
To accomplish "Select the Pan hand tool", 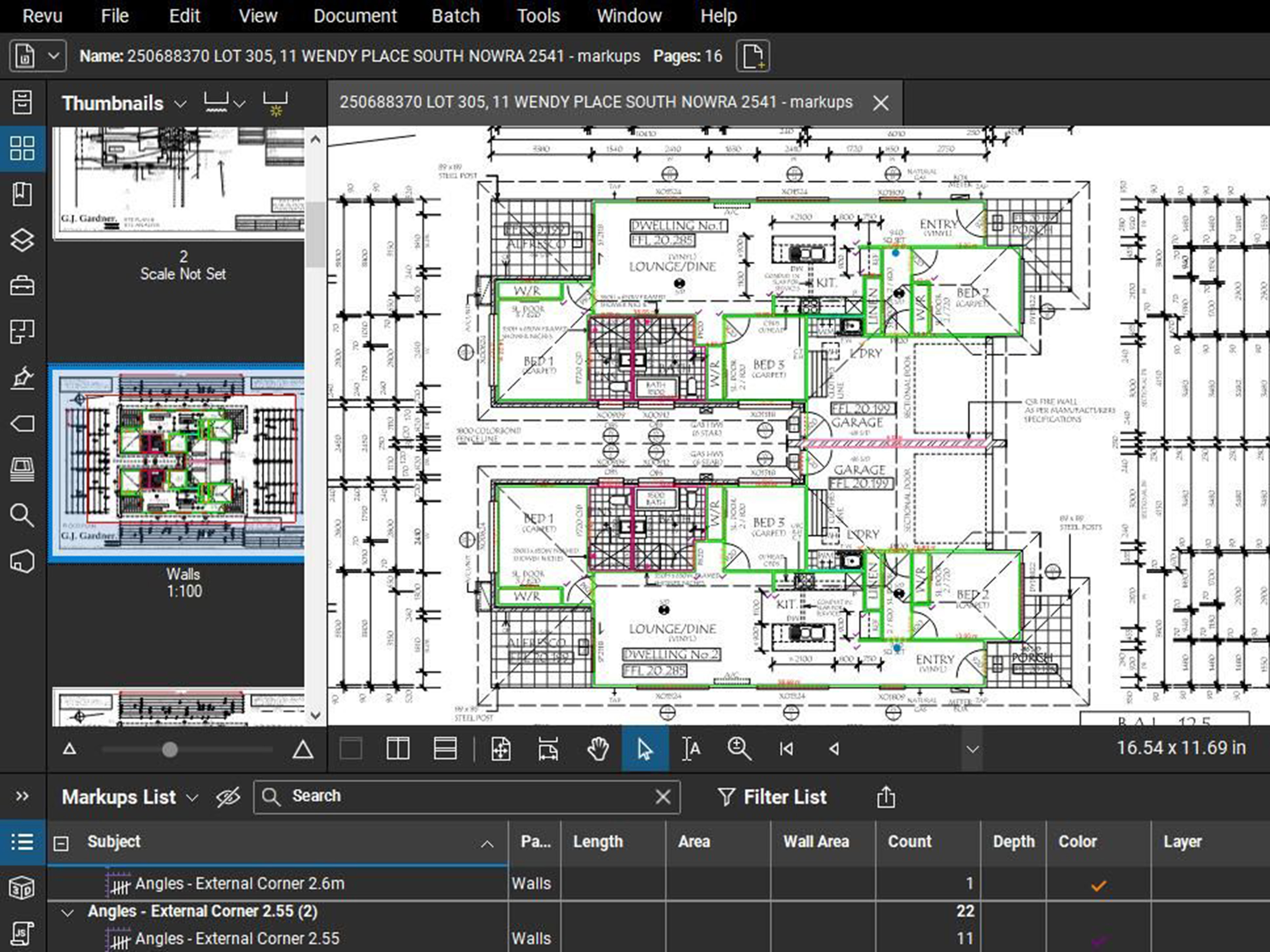I will (x=598, y=749).
